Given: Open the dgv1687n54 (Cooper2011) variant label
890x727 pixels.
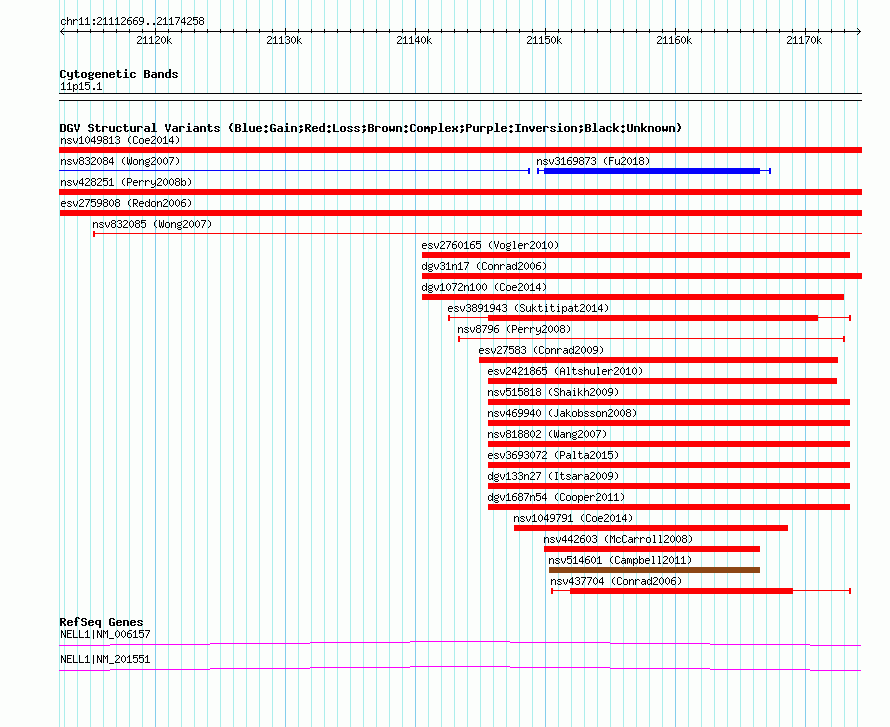Looking at the screenshot, I should (x=556, y=497).
